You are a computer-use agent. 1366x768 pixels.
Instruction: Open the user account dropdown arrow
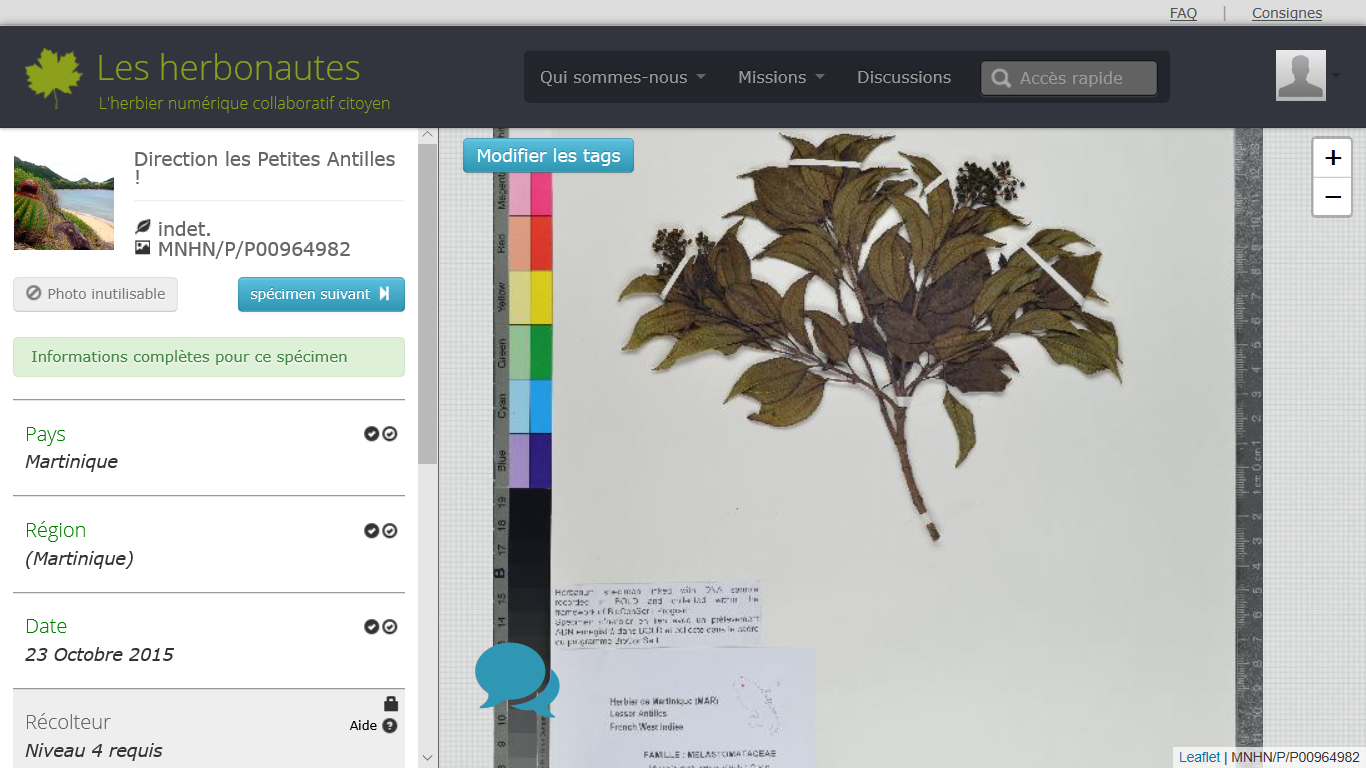[x=1336, y=76]
